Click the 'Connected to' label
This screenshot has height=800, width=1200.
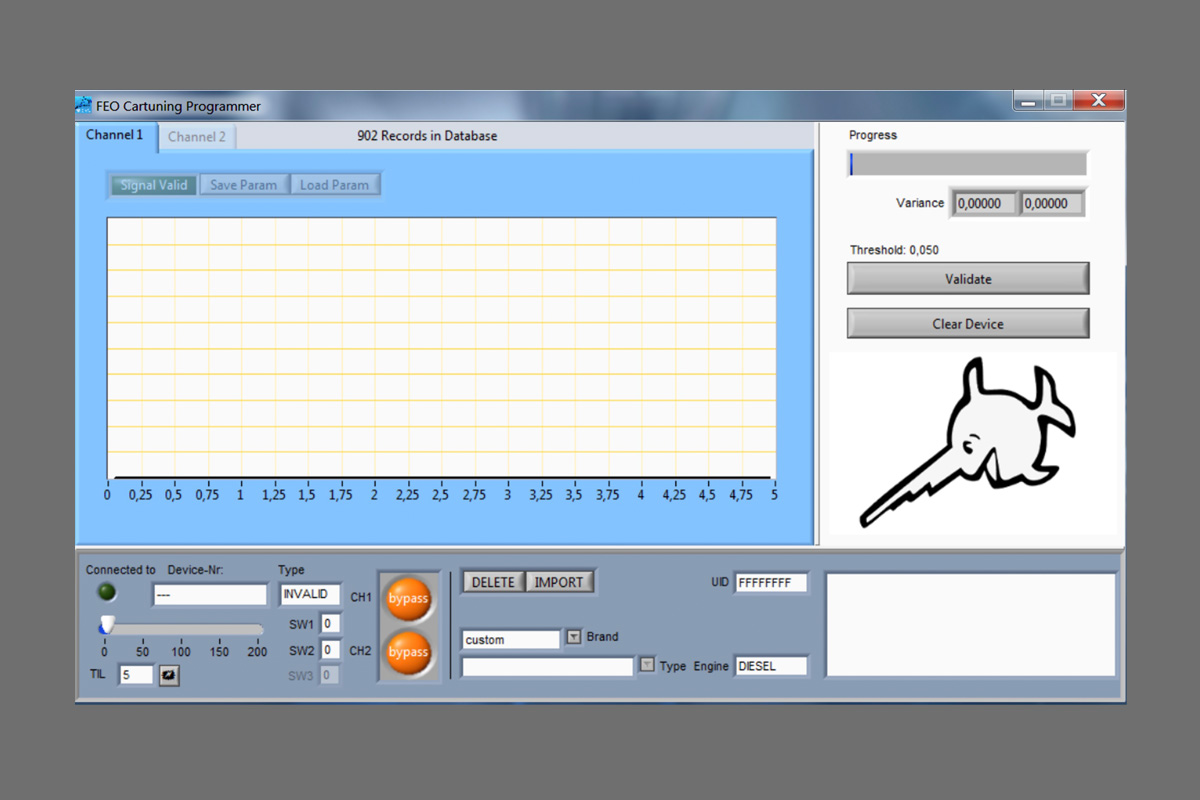tap(121, 570)
